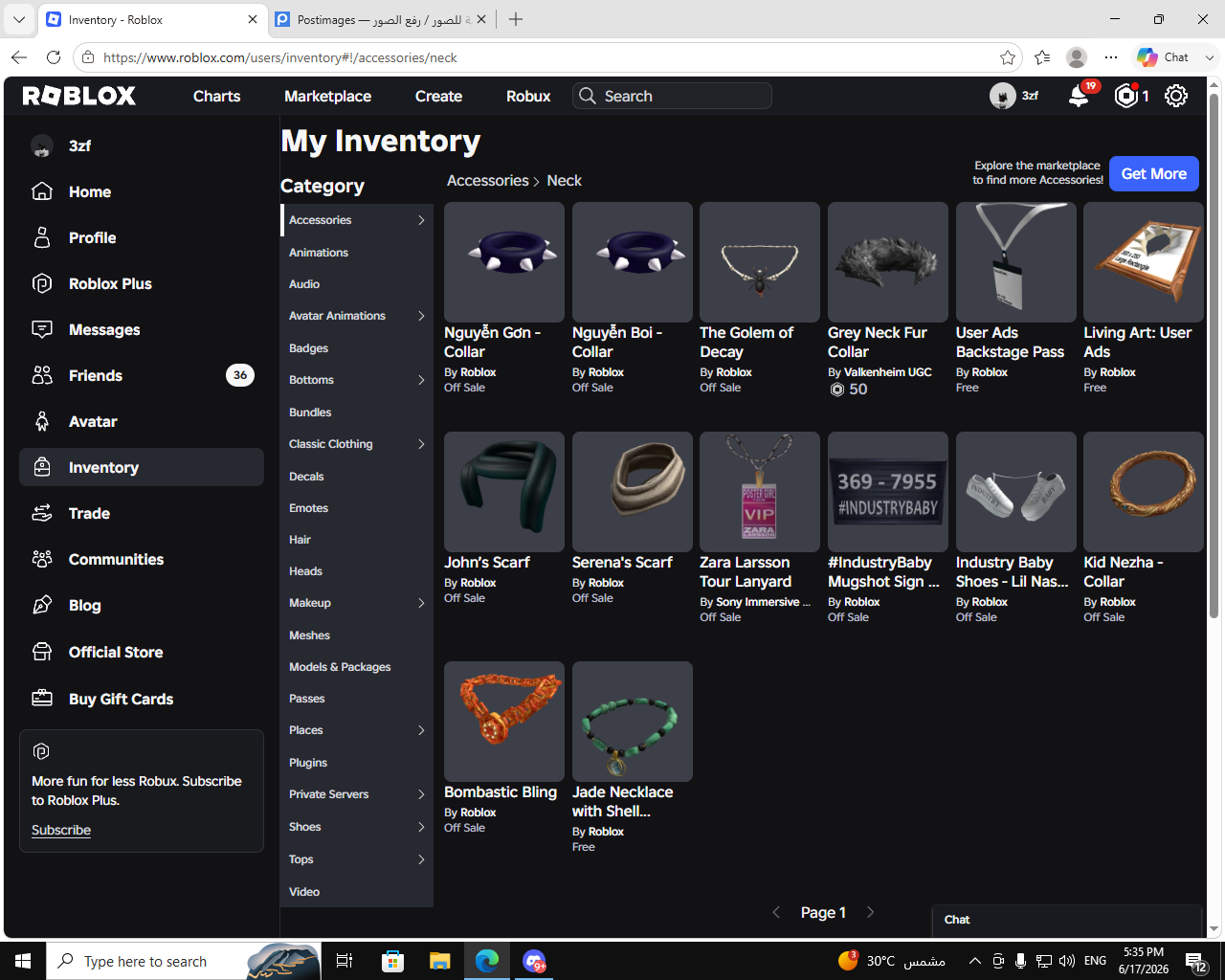Open the Charts menu
1225x980 pixels.
point(217,96)
